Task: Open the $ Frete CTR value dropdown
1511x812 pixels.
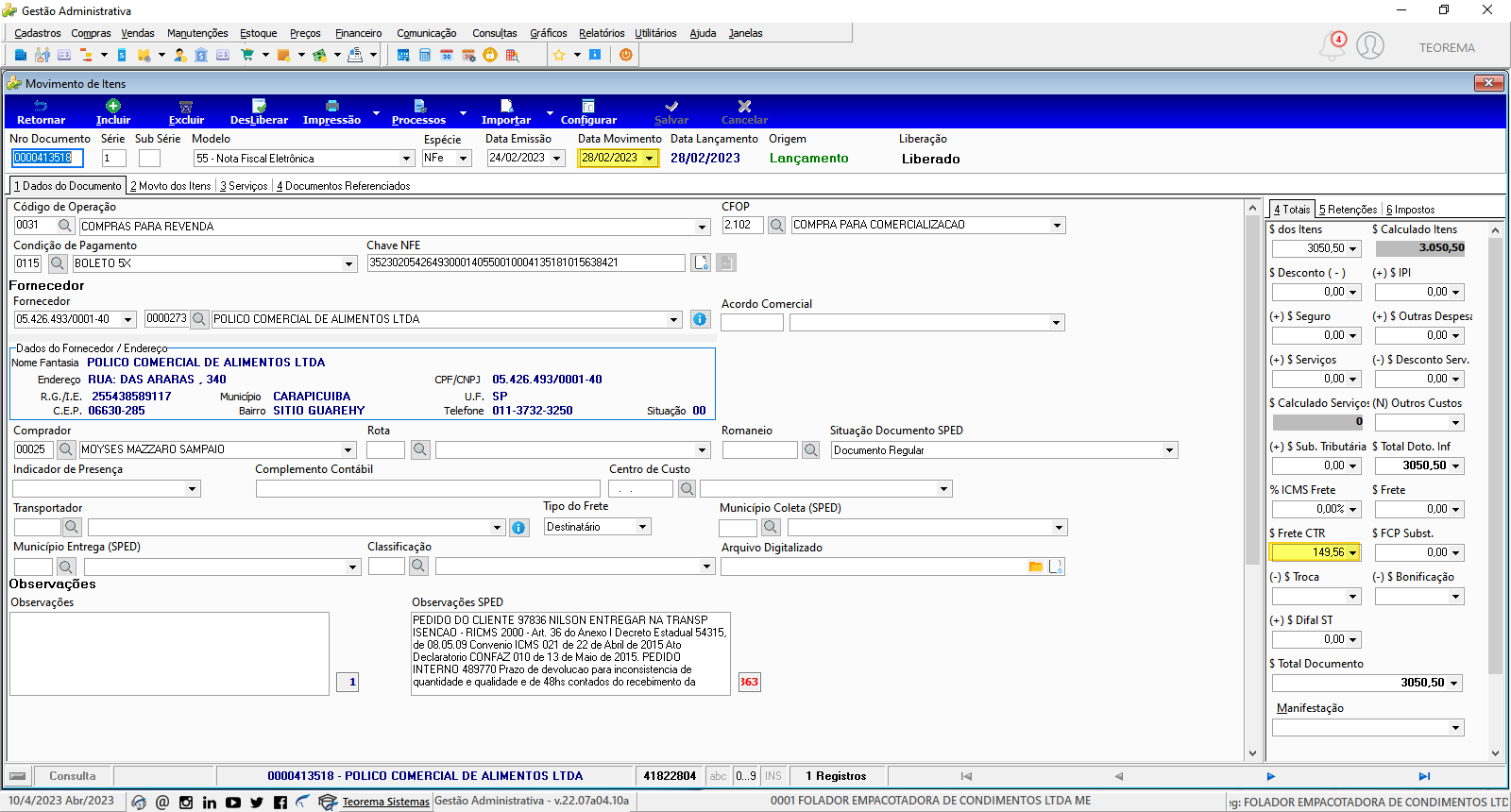Action: (x=1352, y=552)
